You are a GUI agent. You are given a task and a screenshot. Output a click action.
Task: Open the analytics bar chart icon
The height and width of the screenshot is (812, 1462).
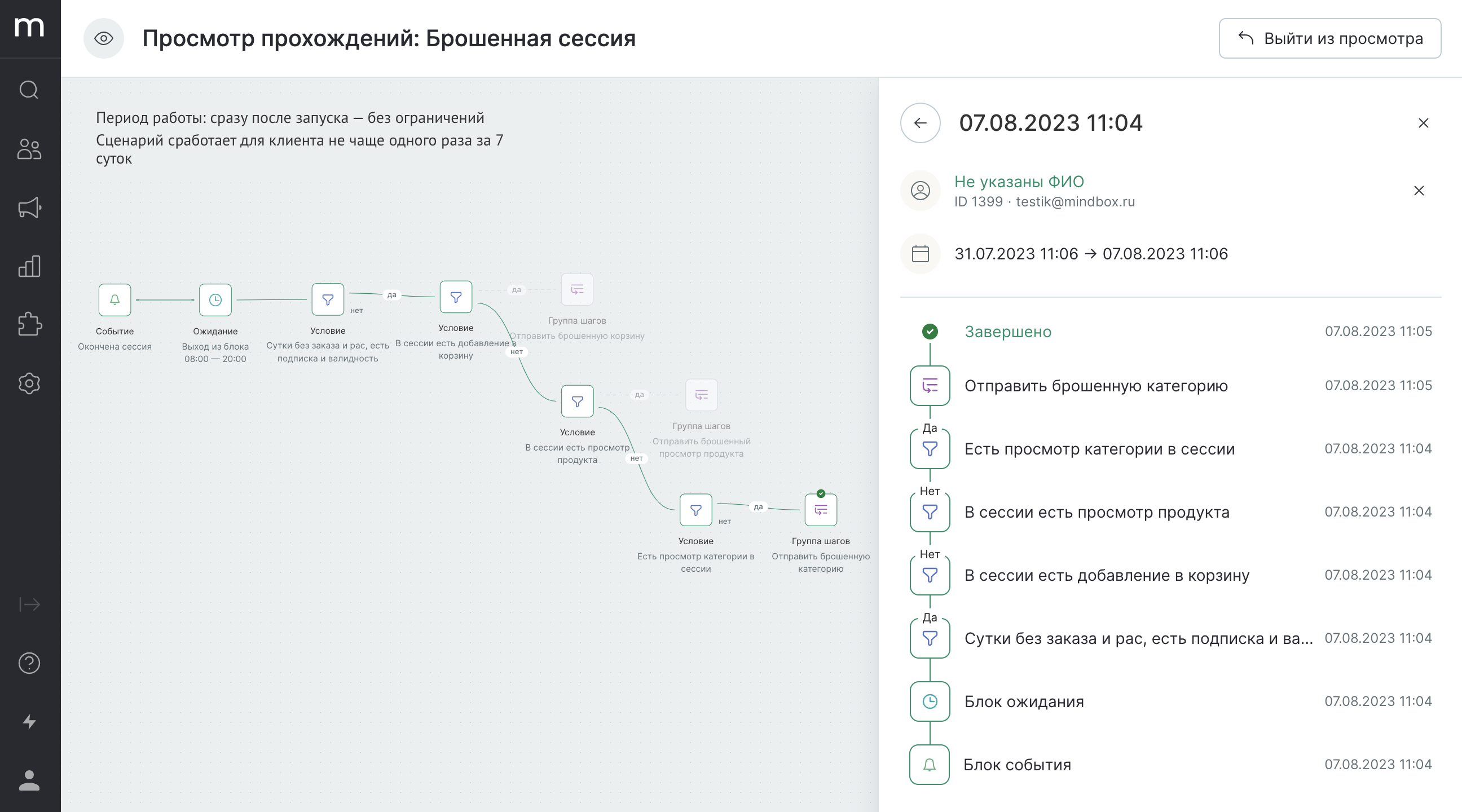point(29,266)
